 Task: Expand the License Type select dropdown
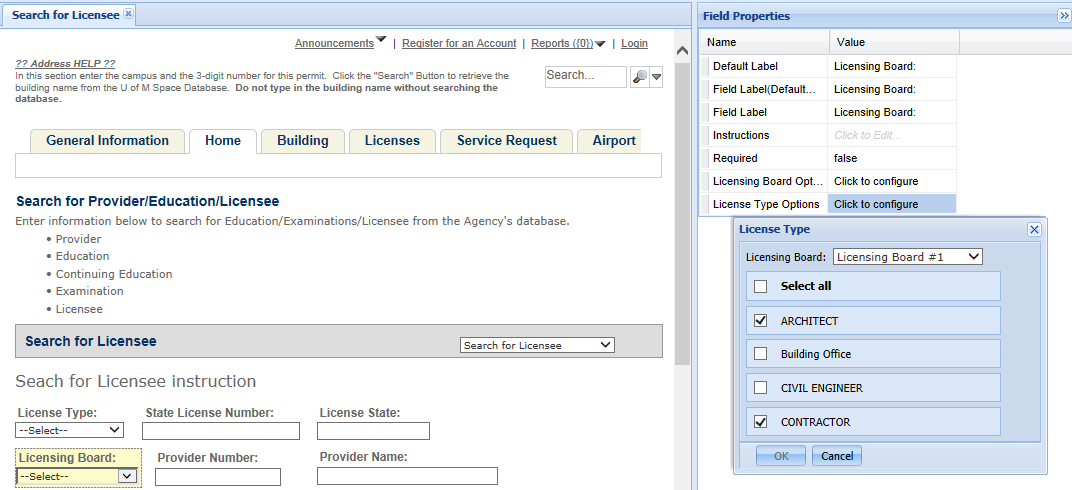70,430
